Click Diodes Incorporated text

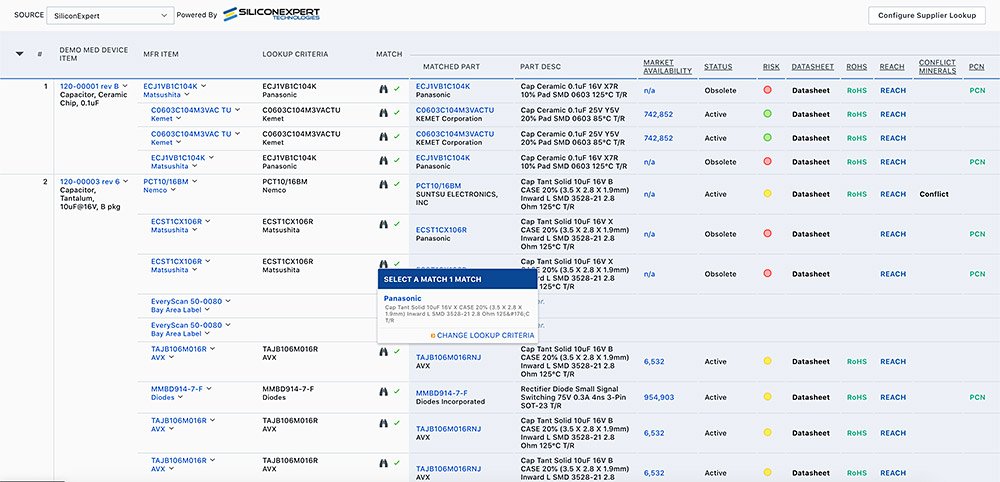click(x=450, y=402)
